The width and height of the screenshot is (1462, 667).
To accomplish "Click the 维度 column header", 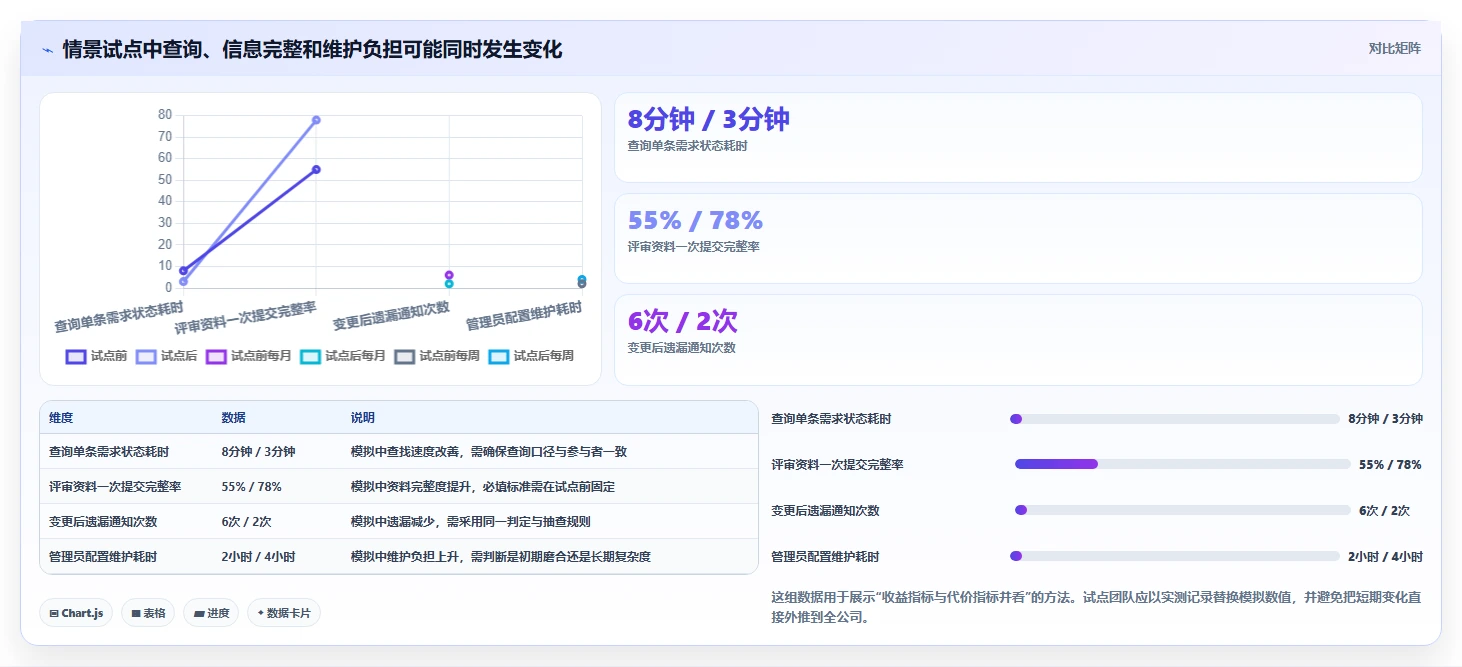I will (x=61, y=418).
